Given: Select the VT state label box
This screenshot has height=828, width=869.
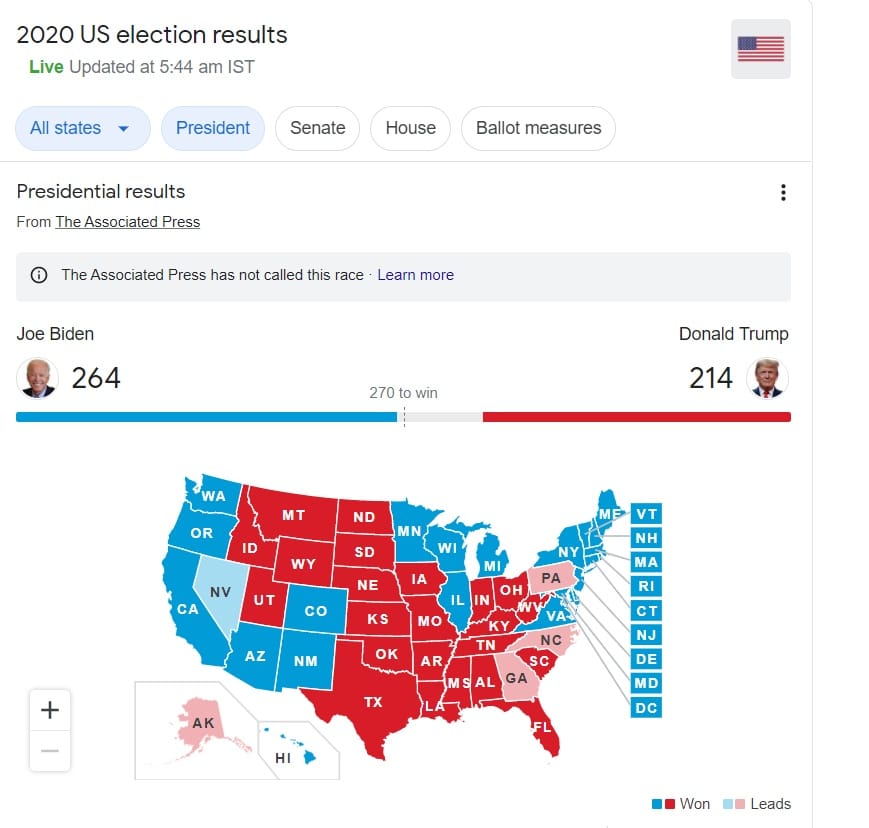Looking at the screenshot, I should [x=646, y=514].
